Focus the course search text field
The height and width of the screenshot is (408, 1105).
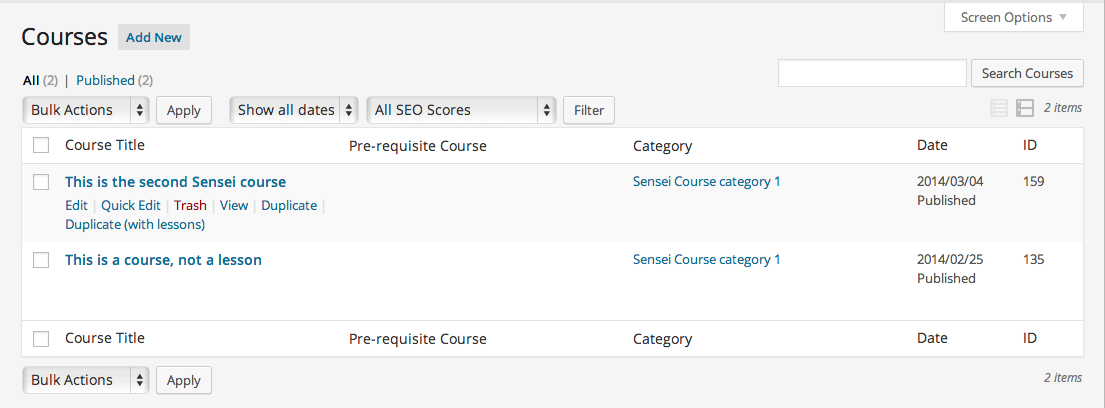[x=872, y=73]
